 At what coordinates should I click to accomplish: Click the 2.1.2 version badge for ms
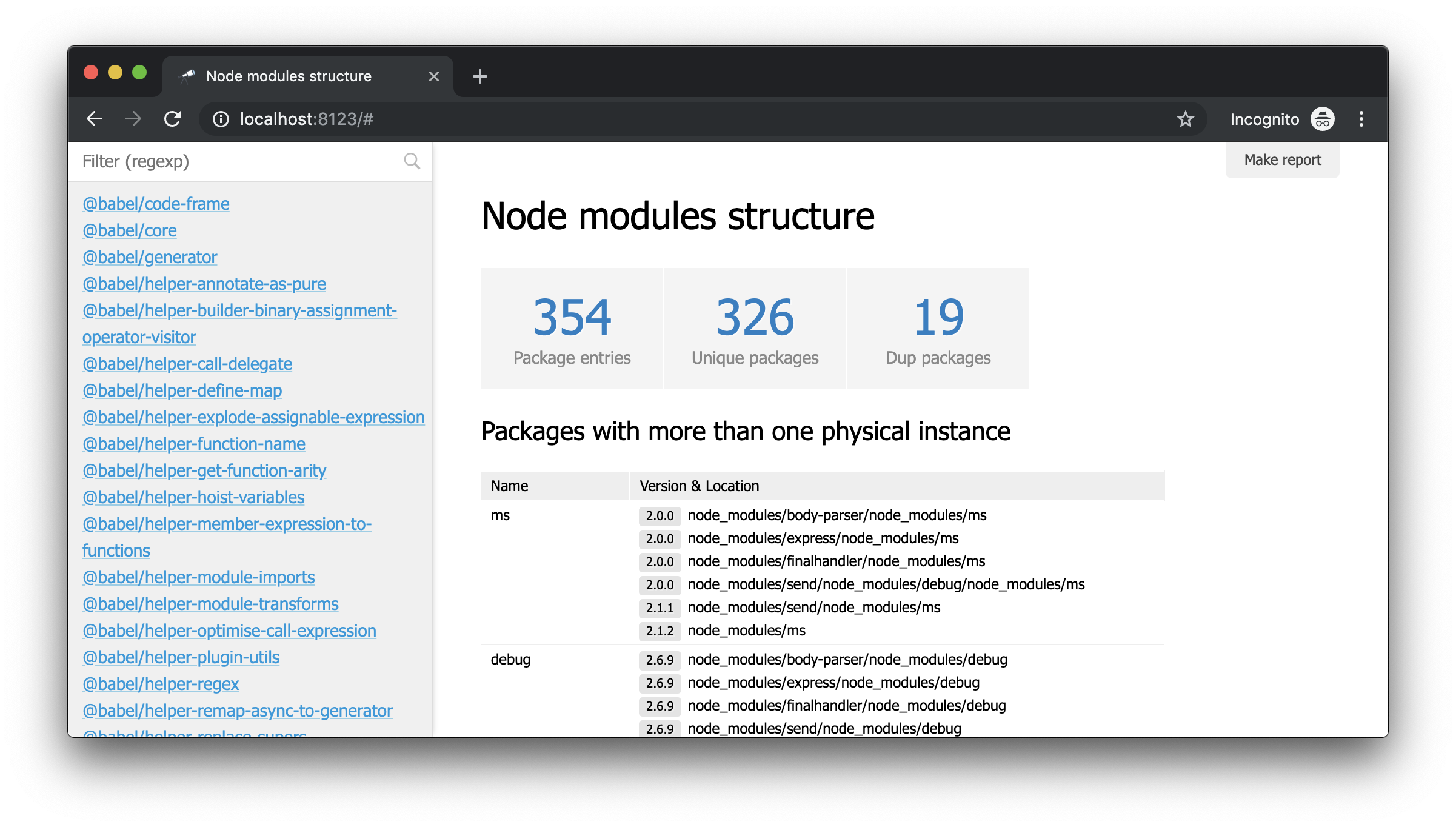[x=660, y=631]
